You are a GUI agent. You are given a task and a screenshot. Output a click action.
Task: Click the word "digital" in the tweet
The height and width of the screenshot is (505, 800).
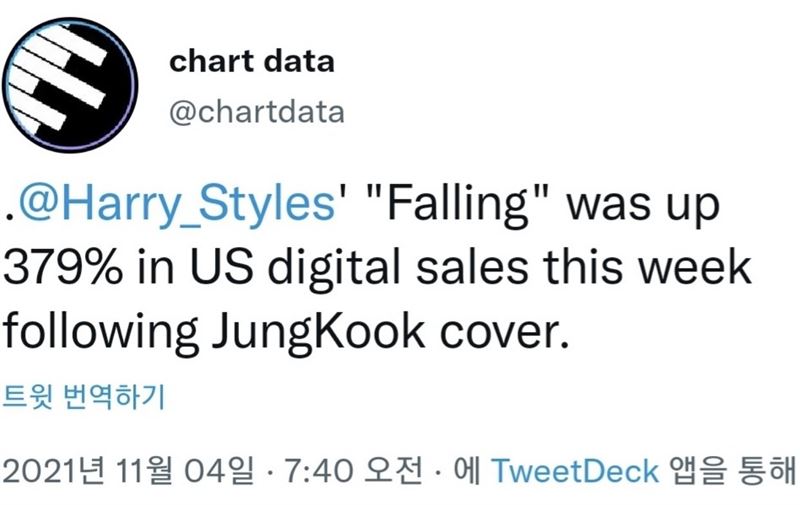point(334,268)
